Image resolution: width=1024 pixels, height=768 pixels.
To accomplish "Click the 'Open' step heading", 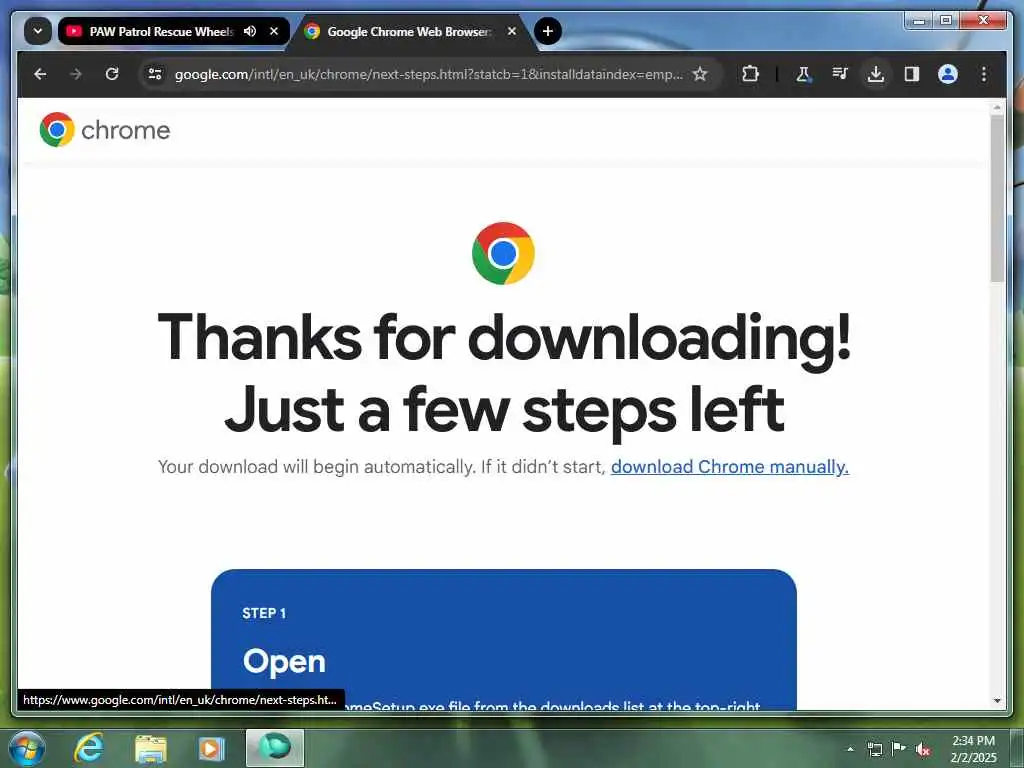I will tap(283, 662).
